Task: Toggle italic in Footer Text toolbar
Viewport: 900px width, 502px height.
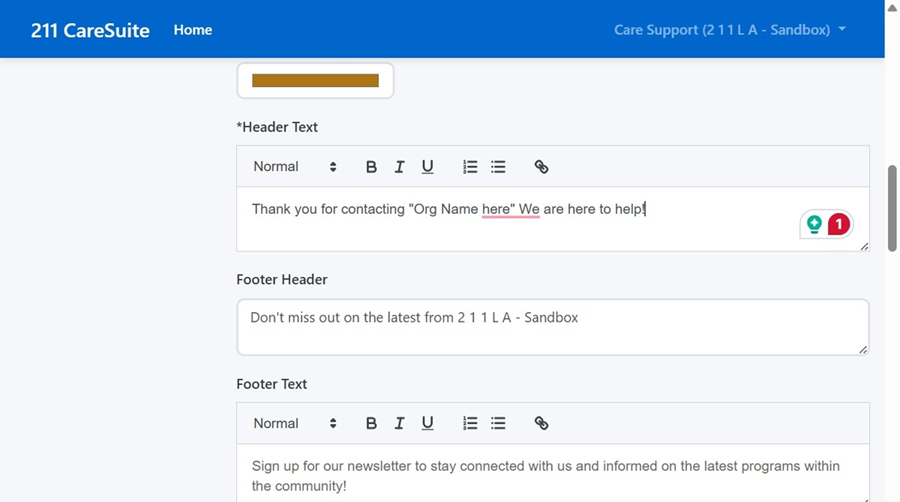Action: (x=399, y=424)
